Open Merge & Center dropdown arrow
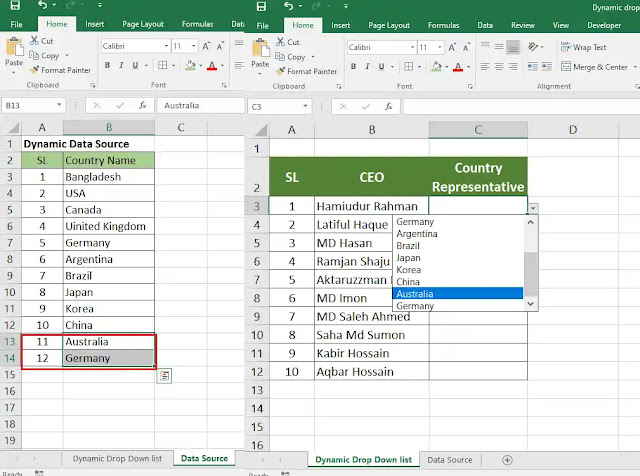Image resolution: width=640 pixels, height=476 pixels. (635, 67)
